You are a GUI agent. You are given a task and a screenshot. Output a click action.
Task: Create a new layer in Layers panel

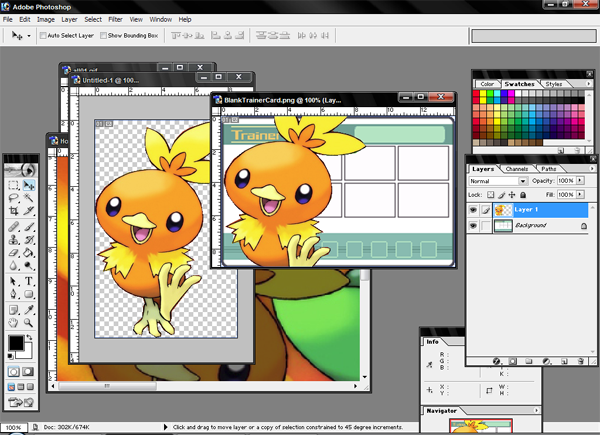(564, 361)
